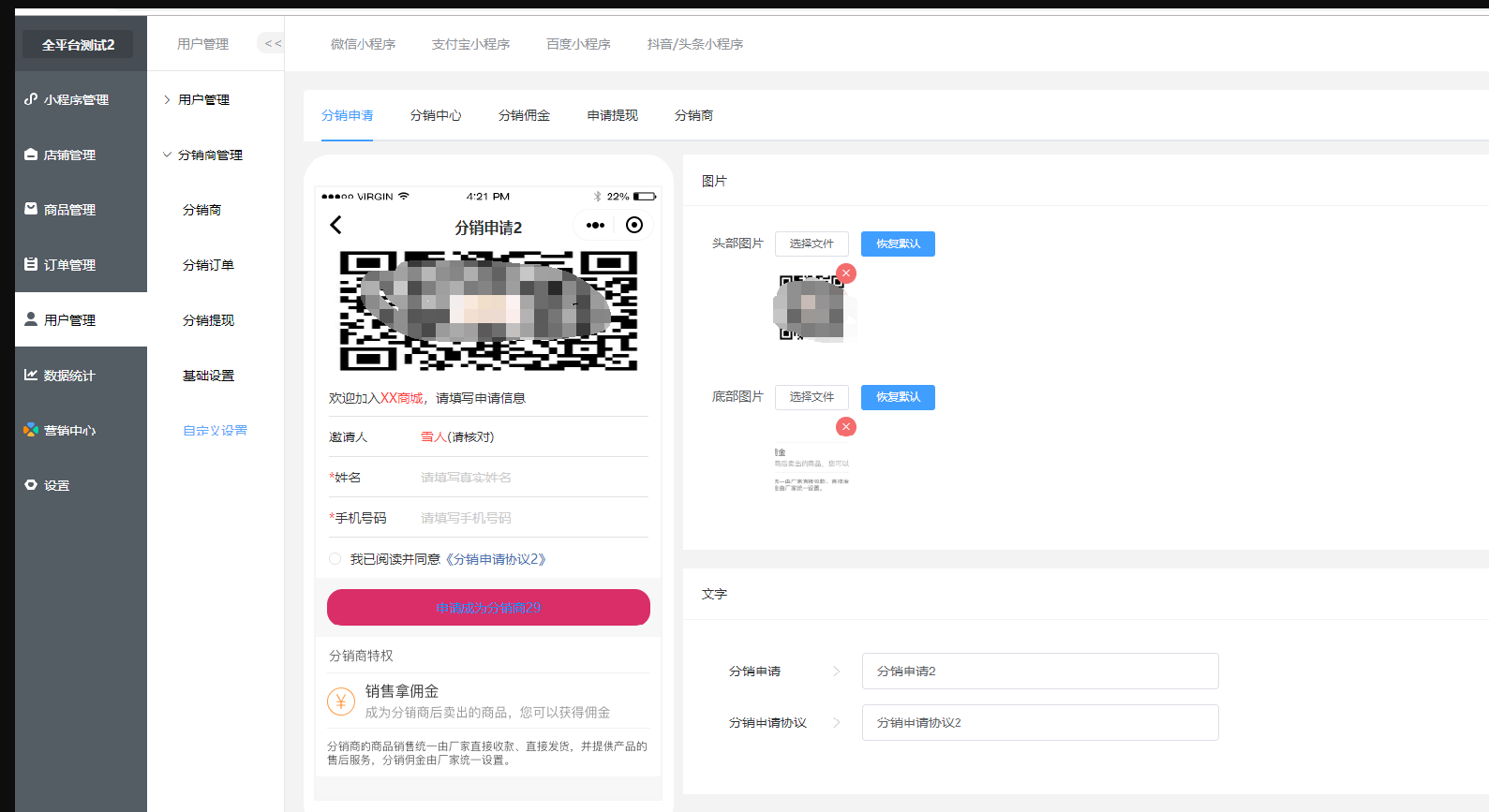This screenshot has height=812, width=1489.
Task: Select the 分销中心 tab
Action: pos(436,115)
